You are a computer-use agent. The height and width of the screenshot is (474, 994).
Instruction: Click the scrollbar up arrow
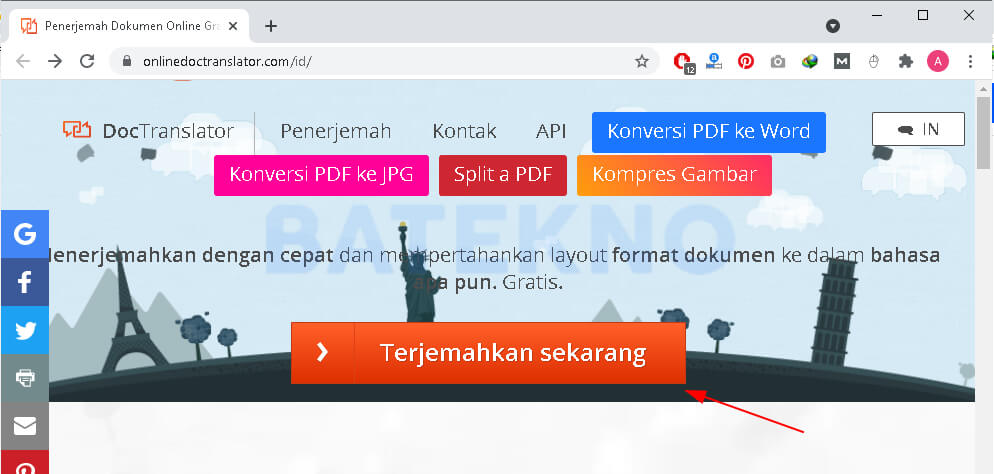[983, 88]
